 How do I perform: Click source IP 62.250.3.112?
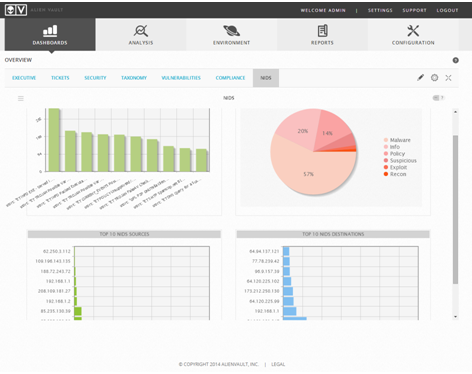(57, 251)
